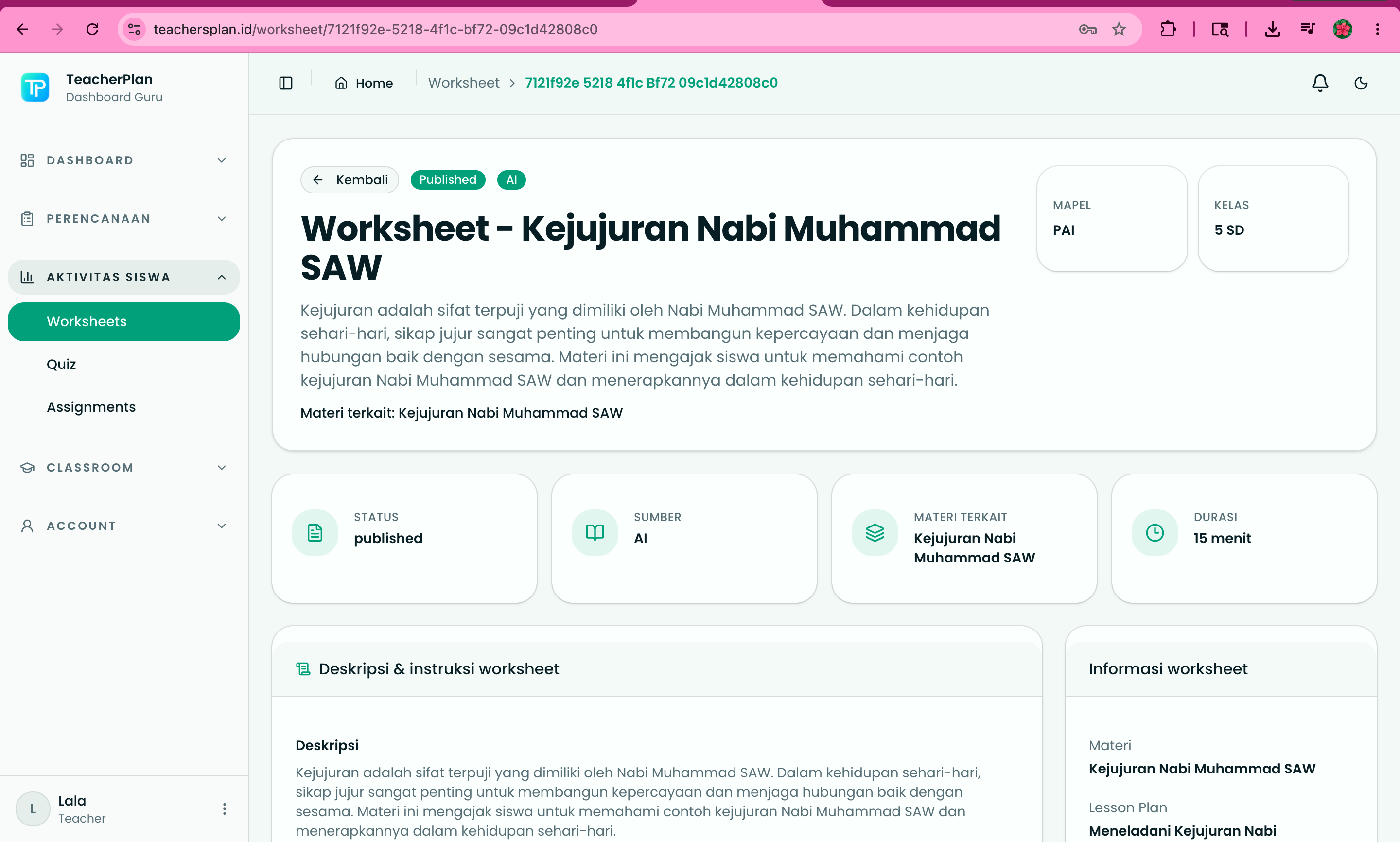The height and width of the screenshot is (842, 1400).
Task: Open browser downloads
Action: [1272, 29]
